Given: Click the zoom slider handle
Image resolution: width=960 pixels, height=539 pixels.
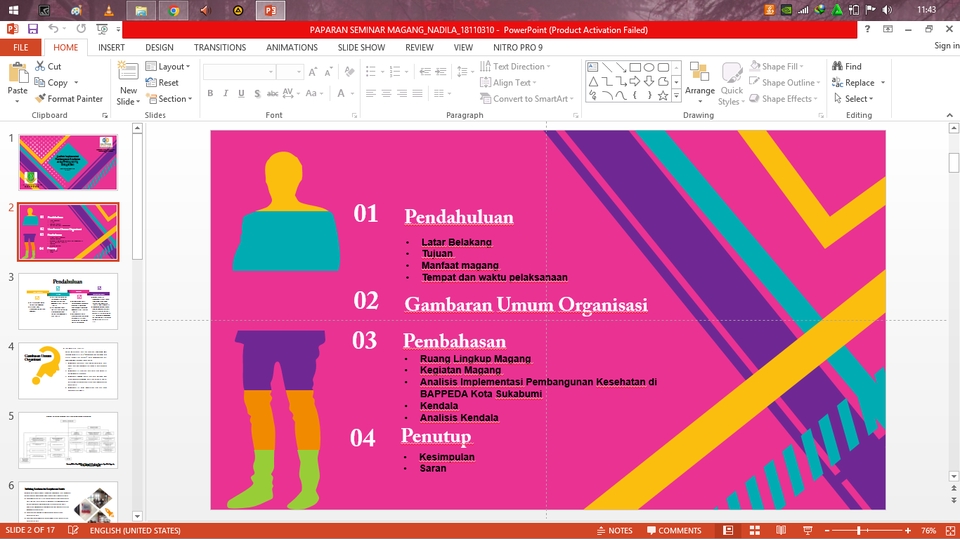Looking at the screenshot, I should 859,530.
